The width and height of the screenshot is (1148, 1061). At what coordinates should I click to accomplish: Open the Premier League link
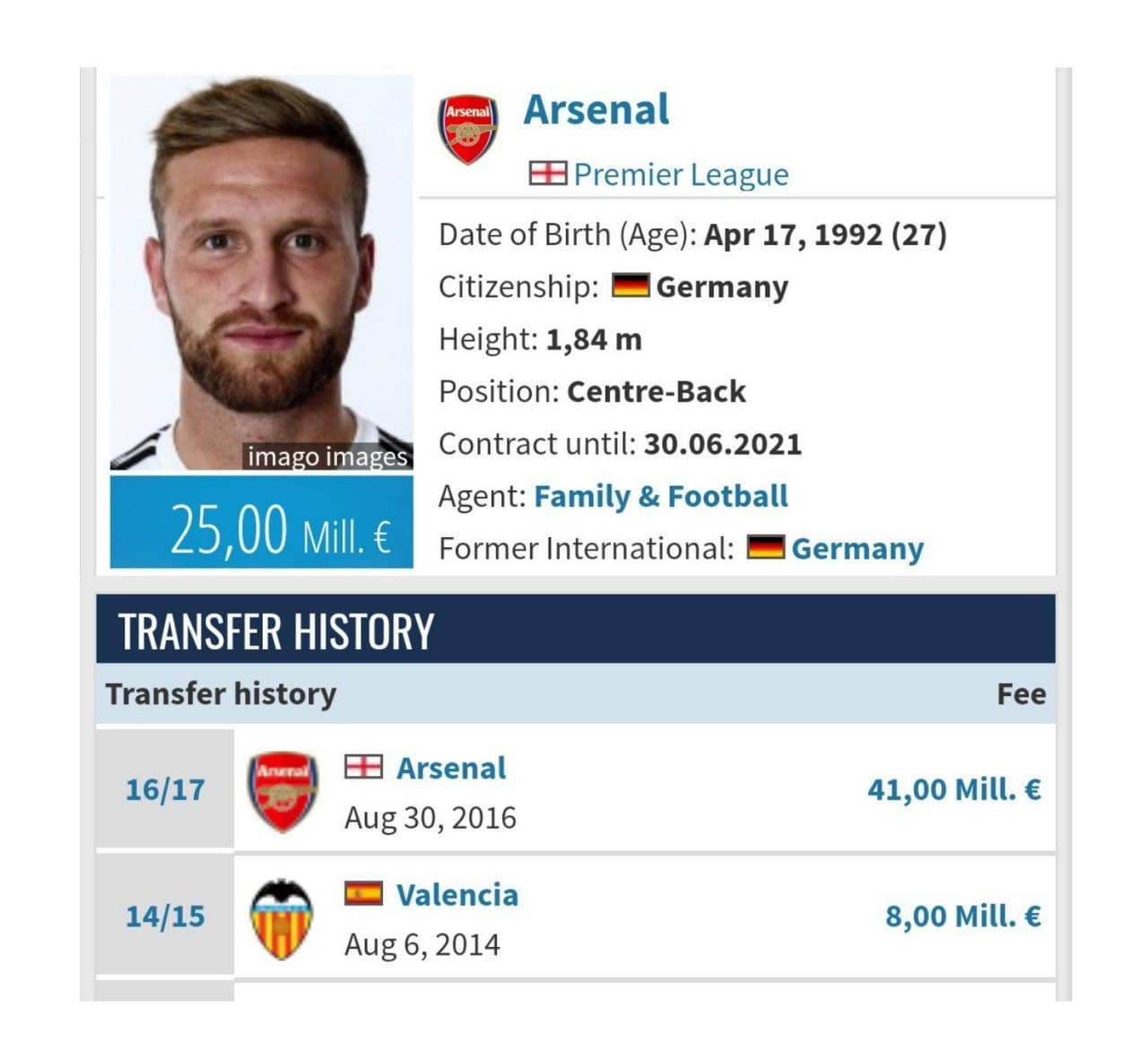[681, 174]
